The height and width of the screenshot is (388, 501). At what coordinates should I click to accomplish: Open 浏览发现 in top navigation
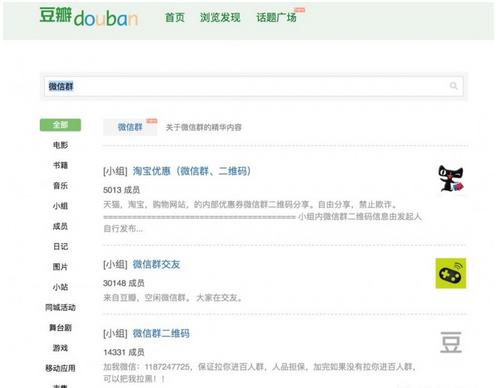[220, 17]
